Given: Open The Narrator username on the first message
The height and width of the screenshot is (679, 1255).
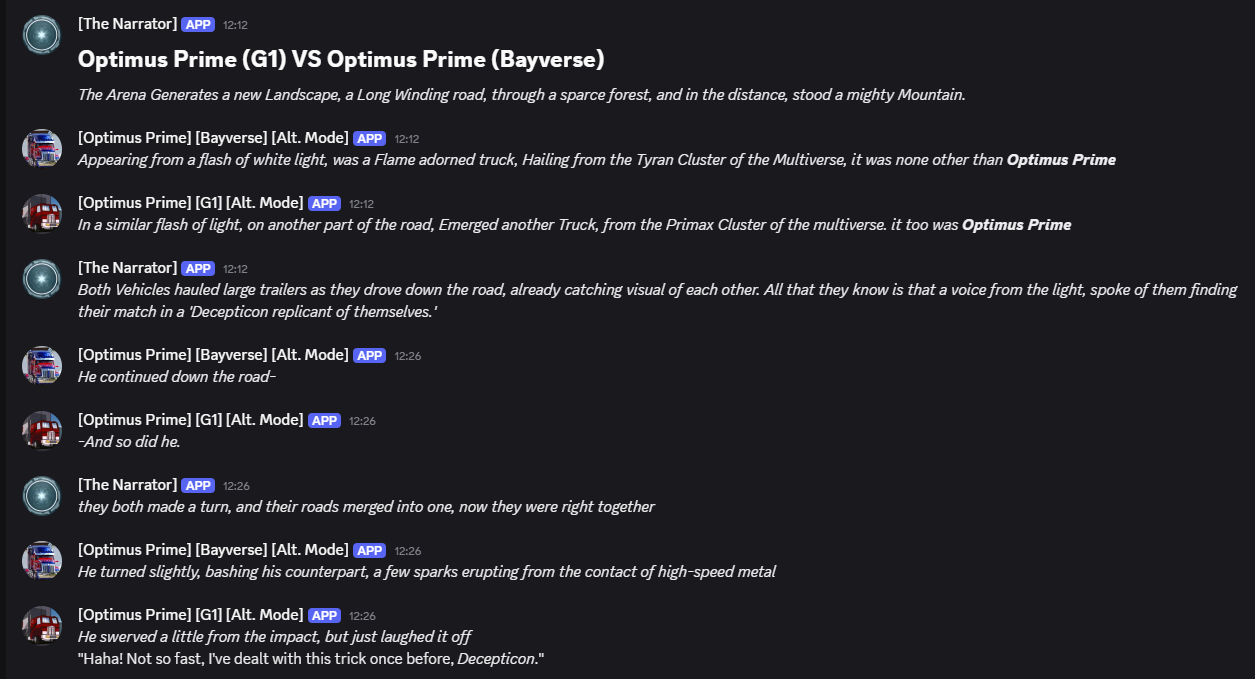Looking at the screenshot, I should pos(128,23).
